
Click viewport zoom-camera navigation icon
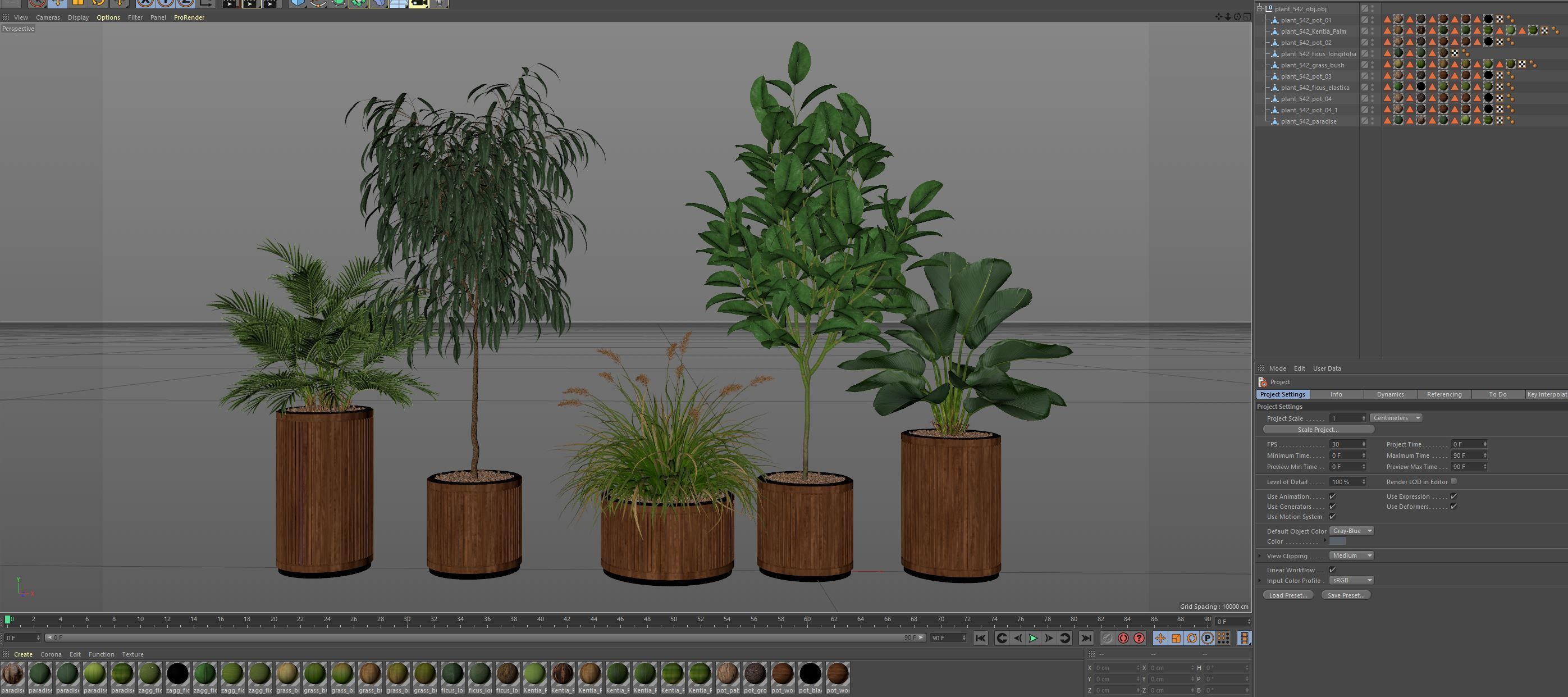click(x=1228, y=16)
